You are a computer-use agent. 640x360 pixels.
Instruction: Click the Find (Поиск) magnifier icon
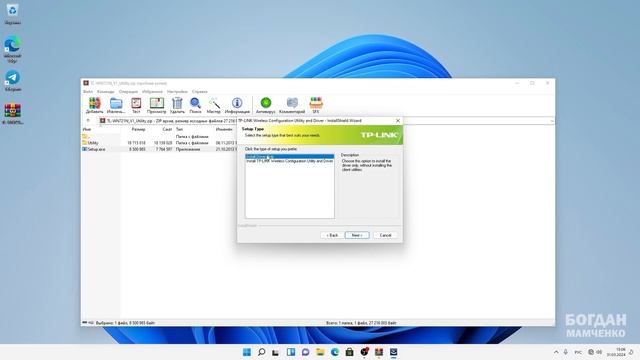(x=195, y=105)
